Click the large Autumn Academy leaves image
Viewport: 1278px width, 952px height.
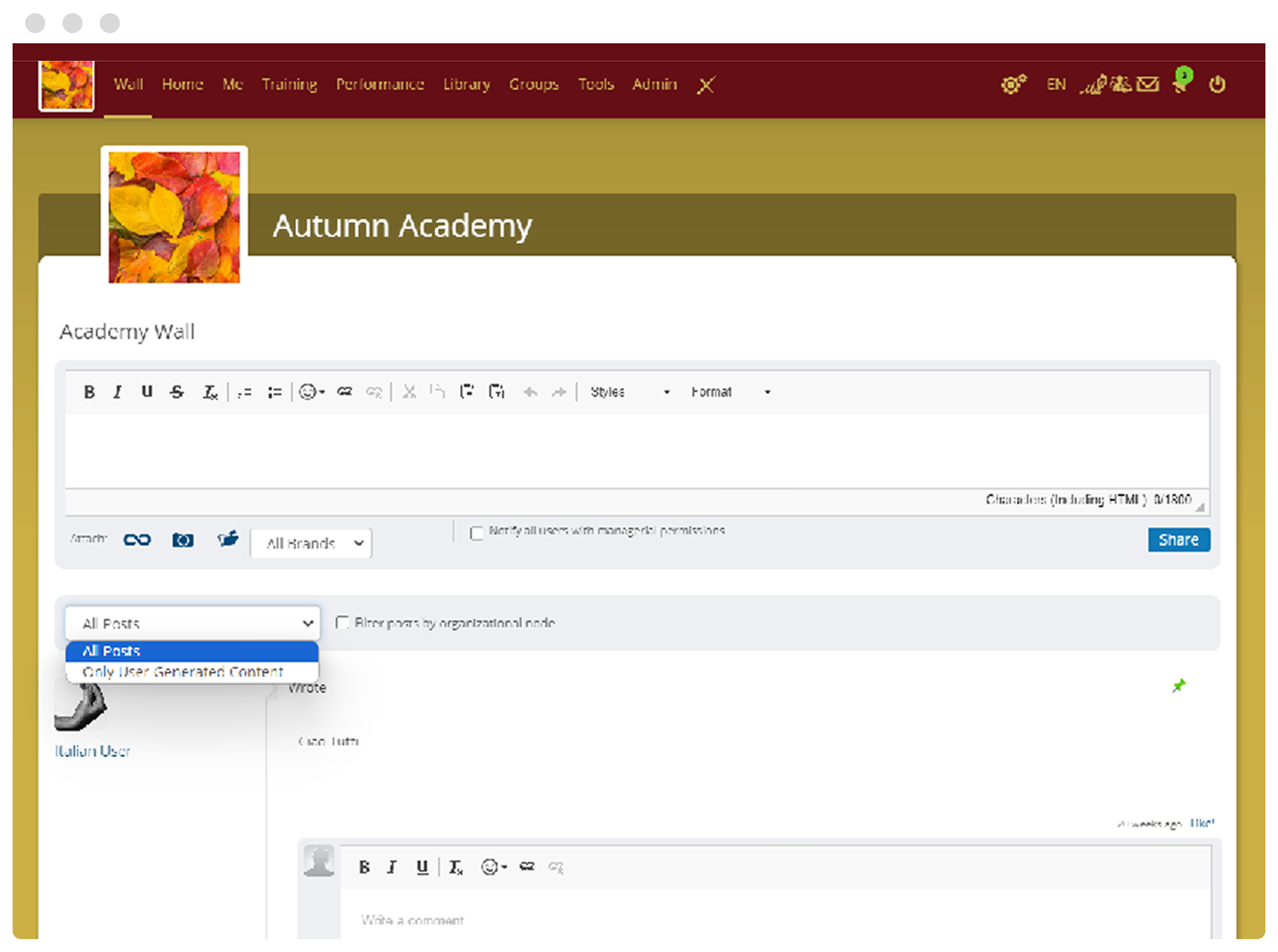pyautogui.click(x=174, y=217)
